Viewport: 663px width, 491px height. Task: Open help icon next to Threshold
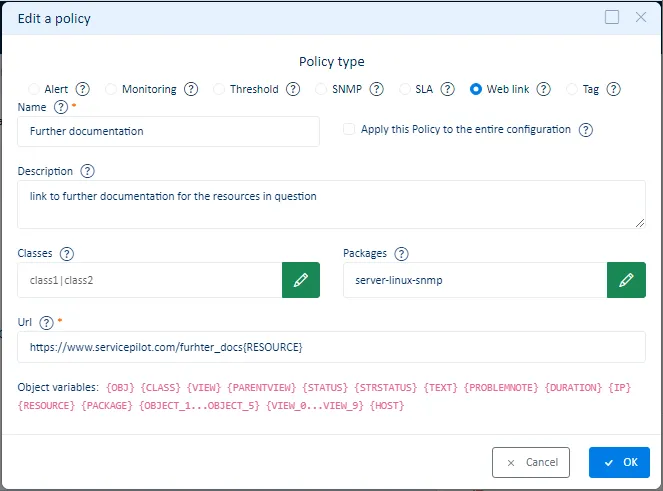(293, 89)
